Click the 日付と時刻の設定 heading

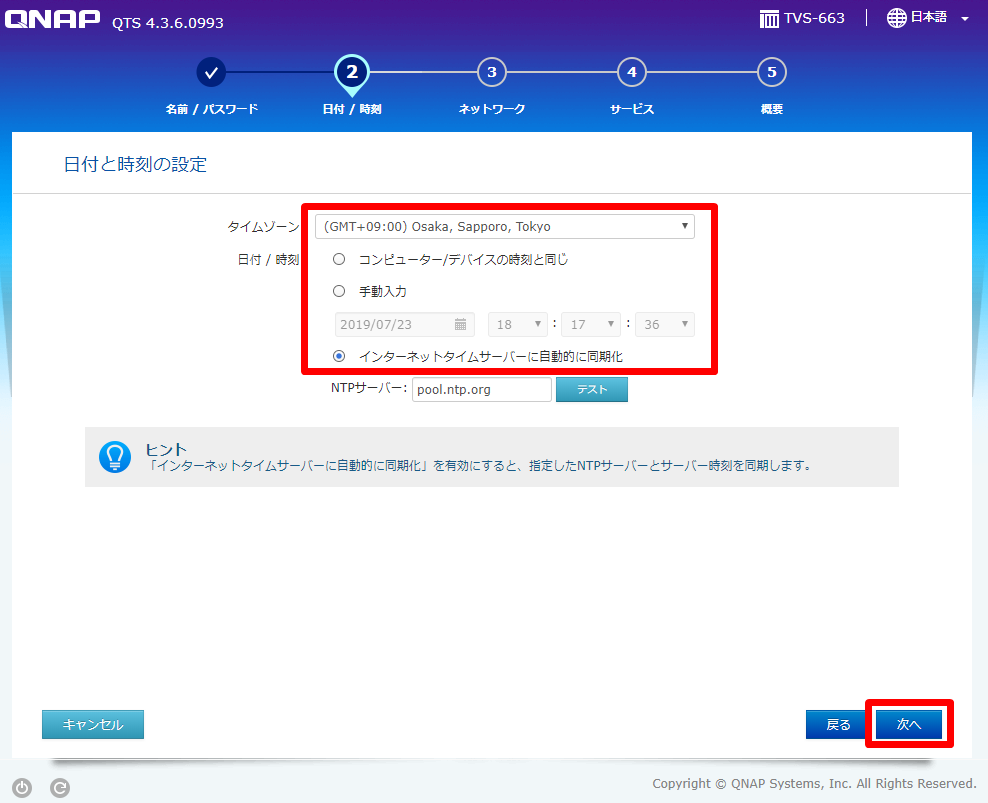click(135, 165)
